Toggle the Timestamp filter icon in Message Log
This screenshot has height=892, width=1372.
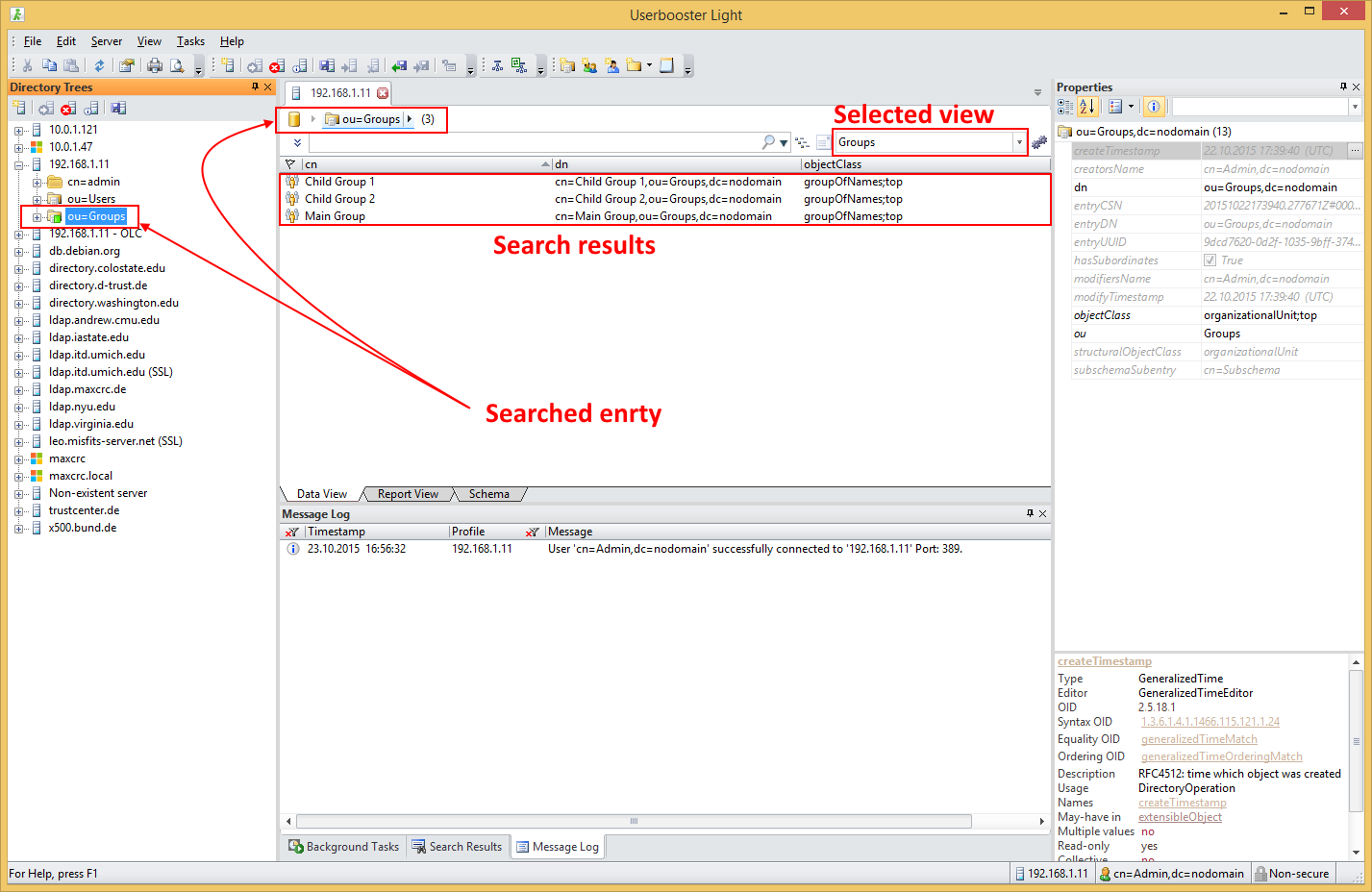tap(291, 532)
